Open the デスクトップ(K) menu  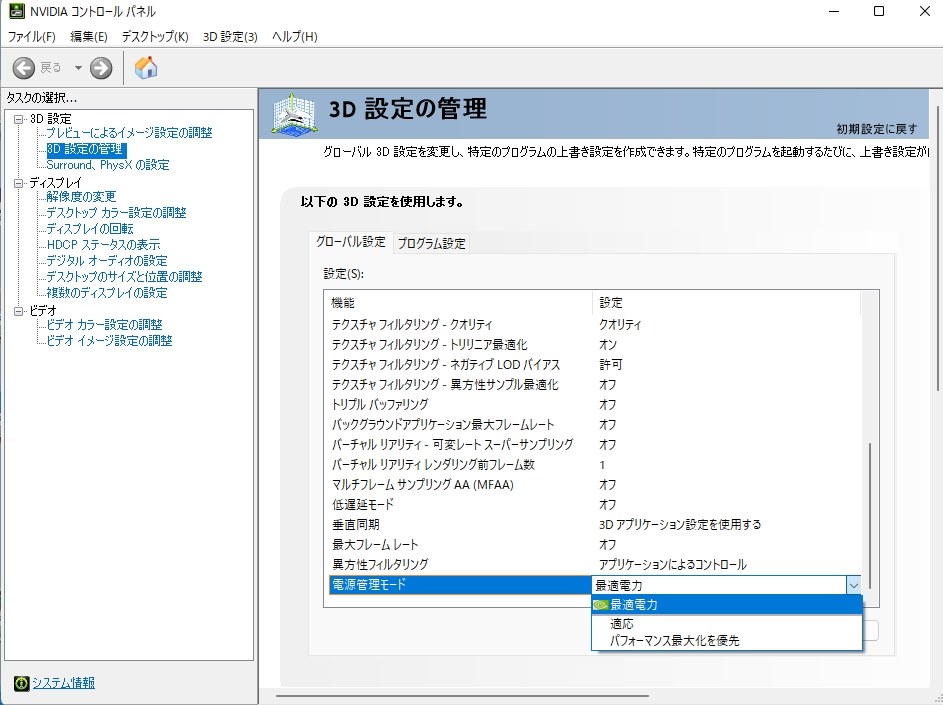tap(155, 37)
